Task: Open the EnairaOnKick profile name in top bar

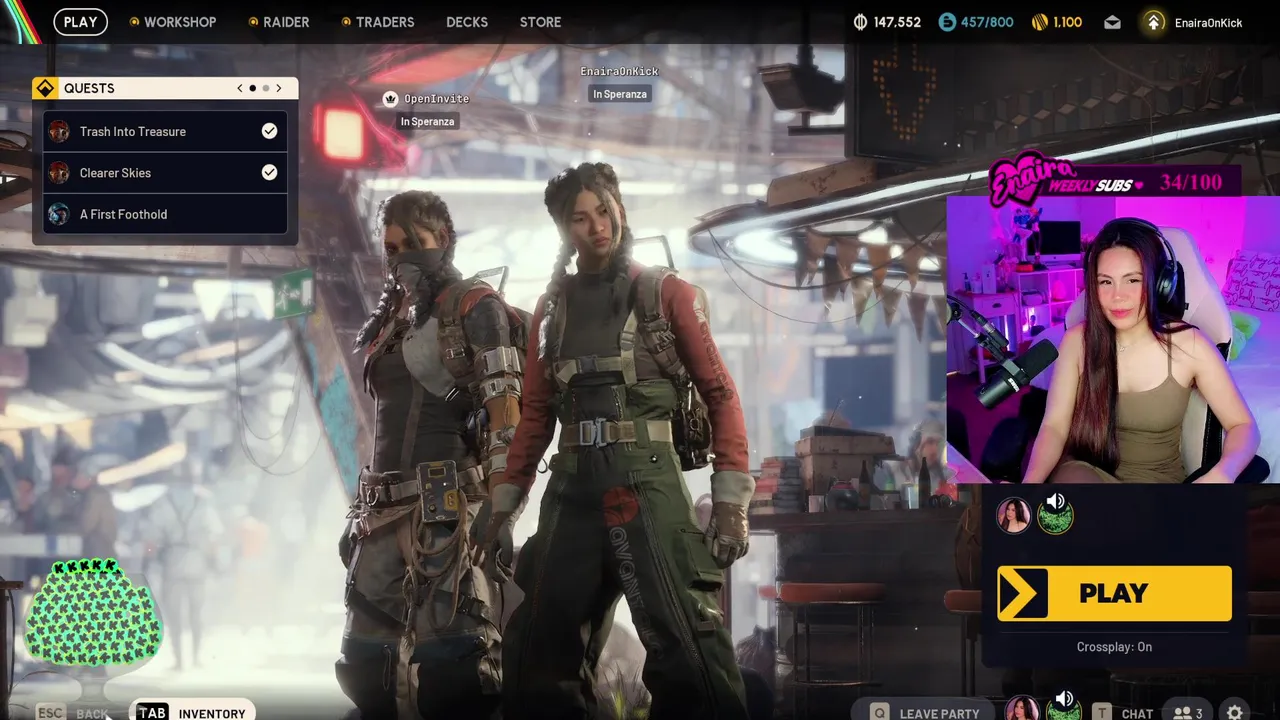Action: (x=1208, y=23)
